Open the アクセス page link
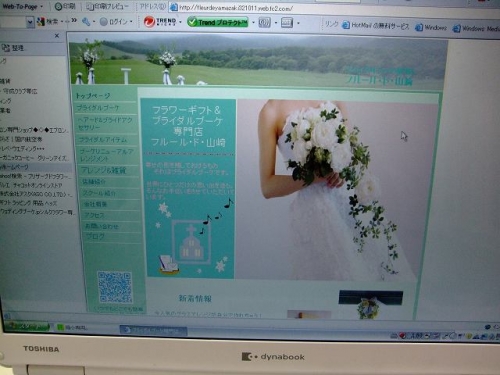The height and width of the screenshot is (375, 500). click(94, 215)
